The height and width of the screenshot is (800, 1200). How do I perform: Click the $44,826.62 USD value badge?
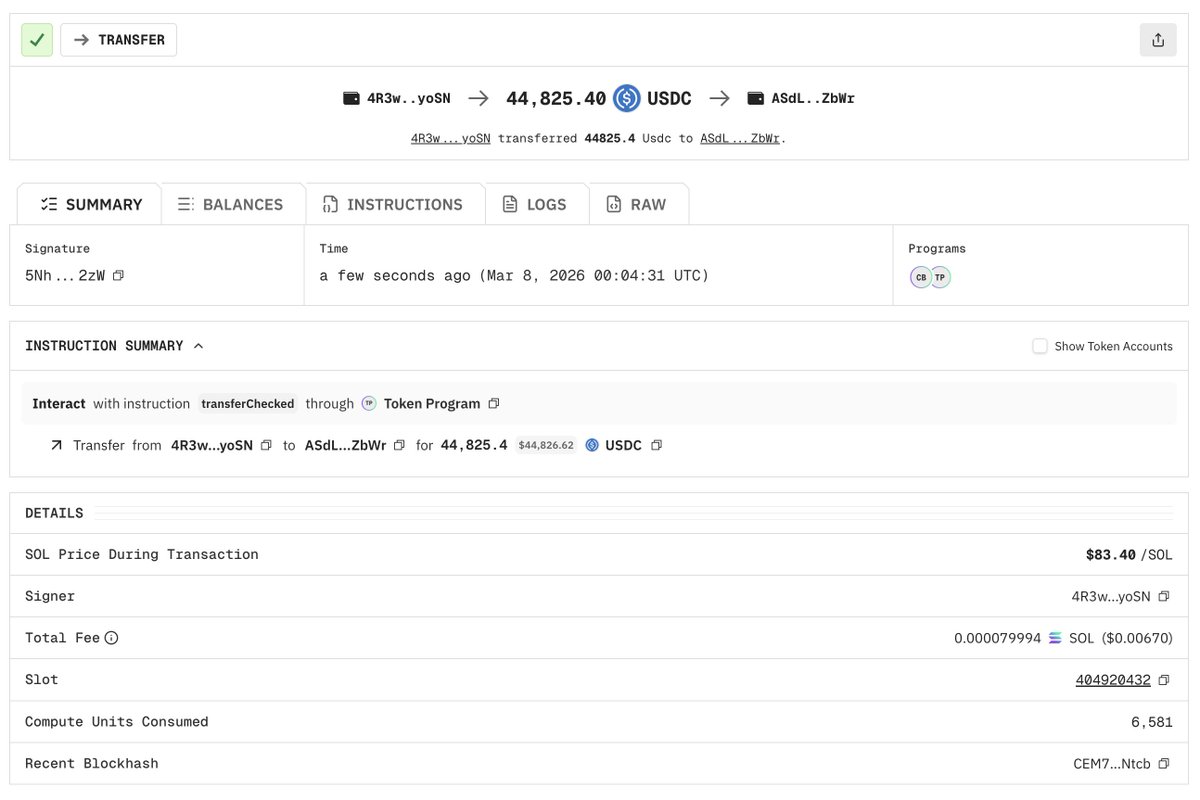coord(546,445)
